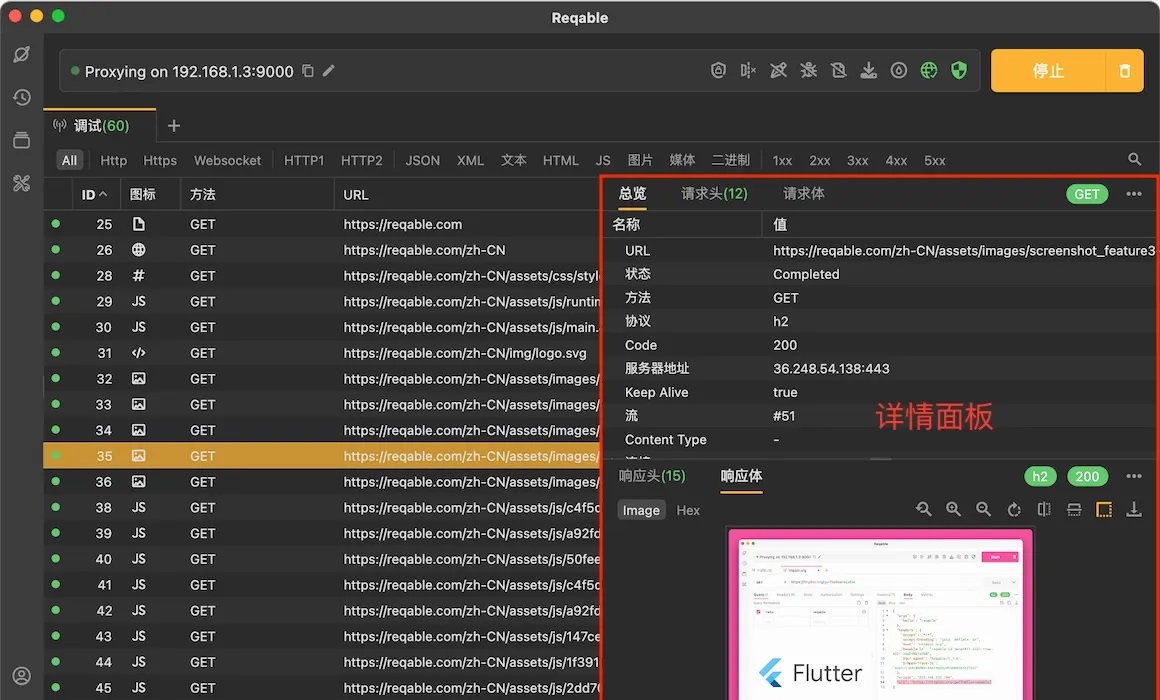Sort the list by the ID column
This screenshot has height=700, width=1160.
[x=94, y=195]
